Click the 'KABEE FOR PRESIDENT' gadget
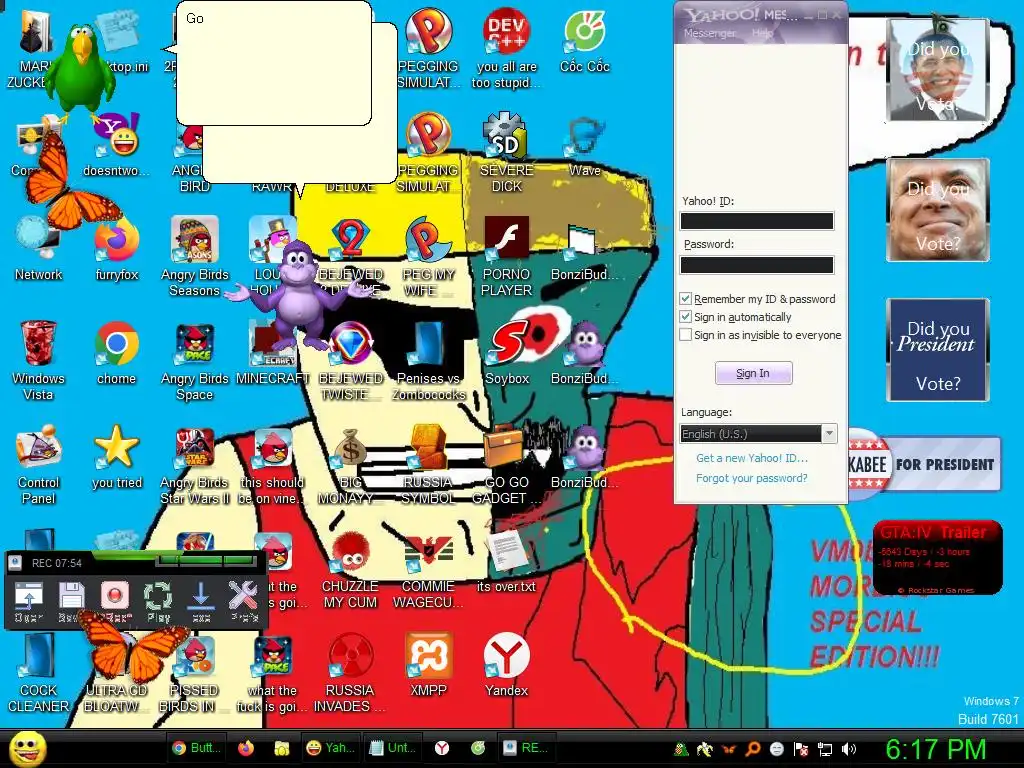 (925, 464)
